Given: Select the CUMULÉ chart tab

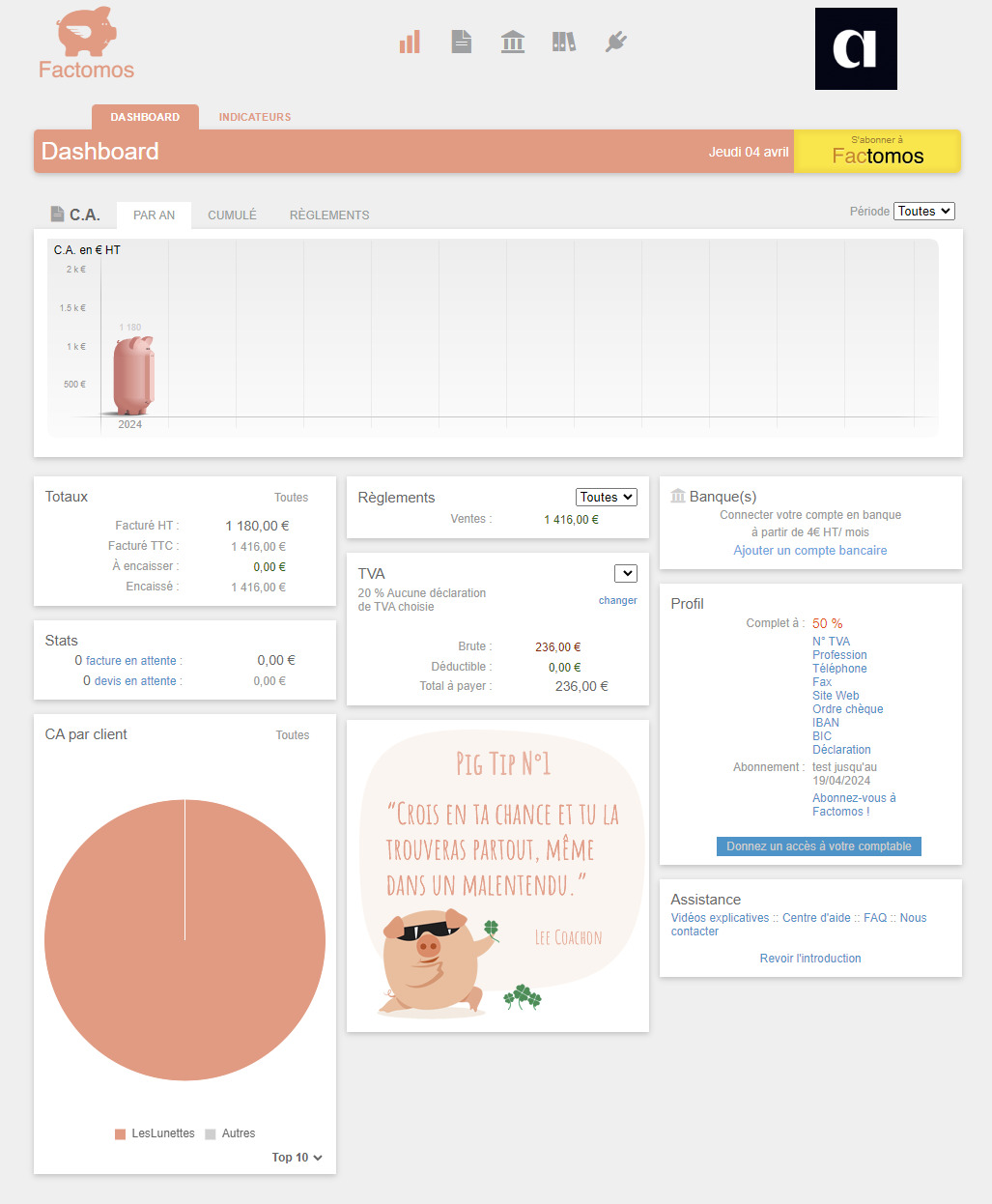Looking at the screenshot, I should pyautogui.click(x=233, y=215).
